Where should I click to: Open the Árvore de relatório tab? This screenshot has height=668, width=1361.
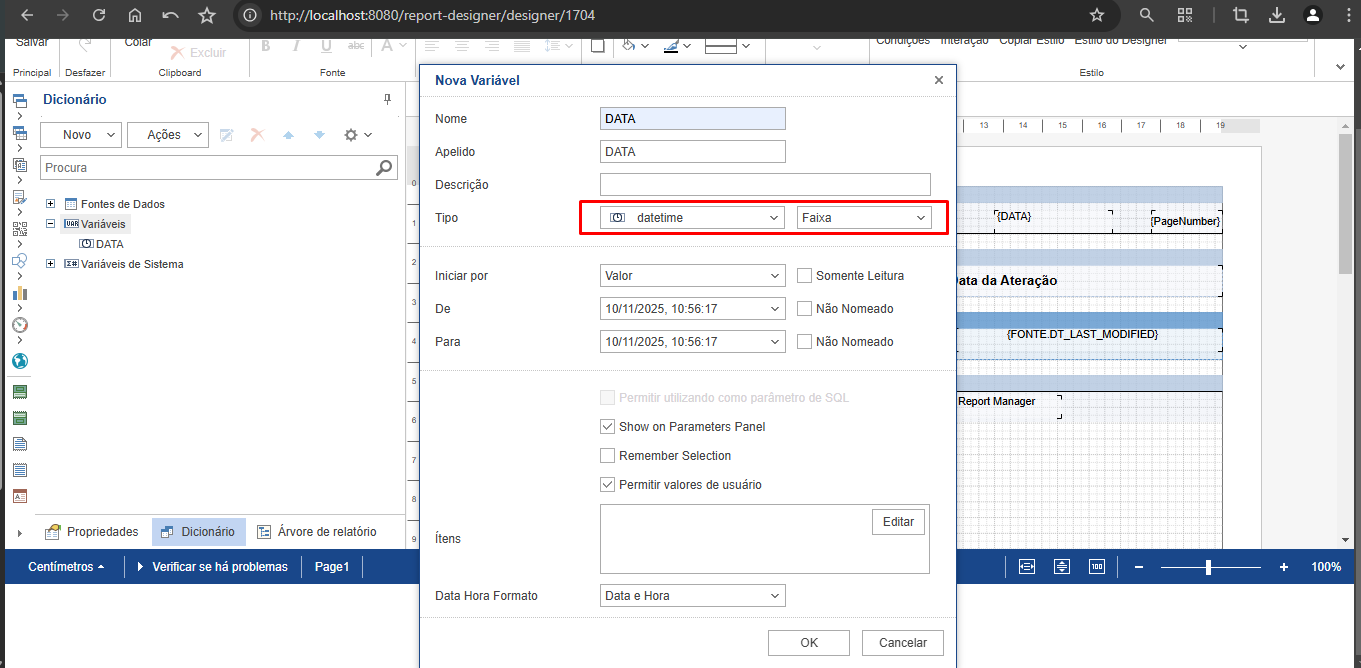click(317, 532)
